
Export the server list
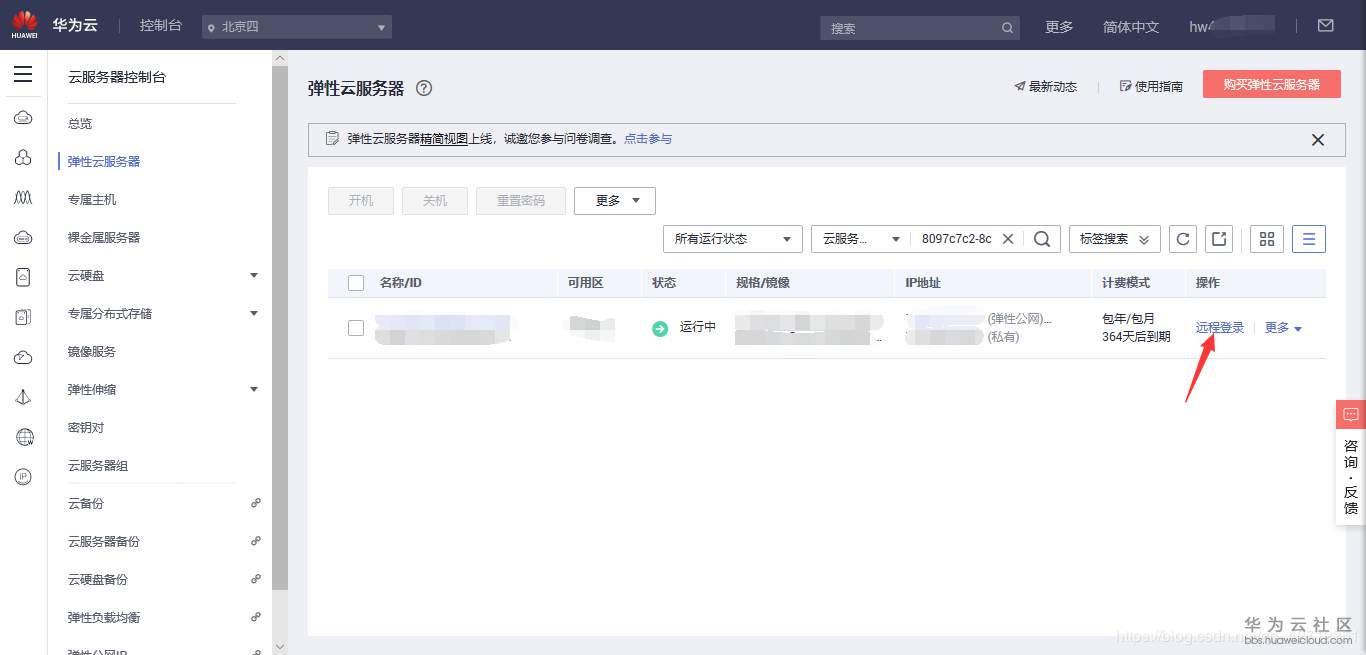(x=1219, y=239)
